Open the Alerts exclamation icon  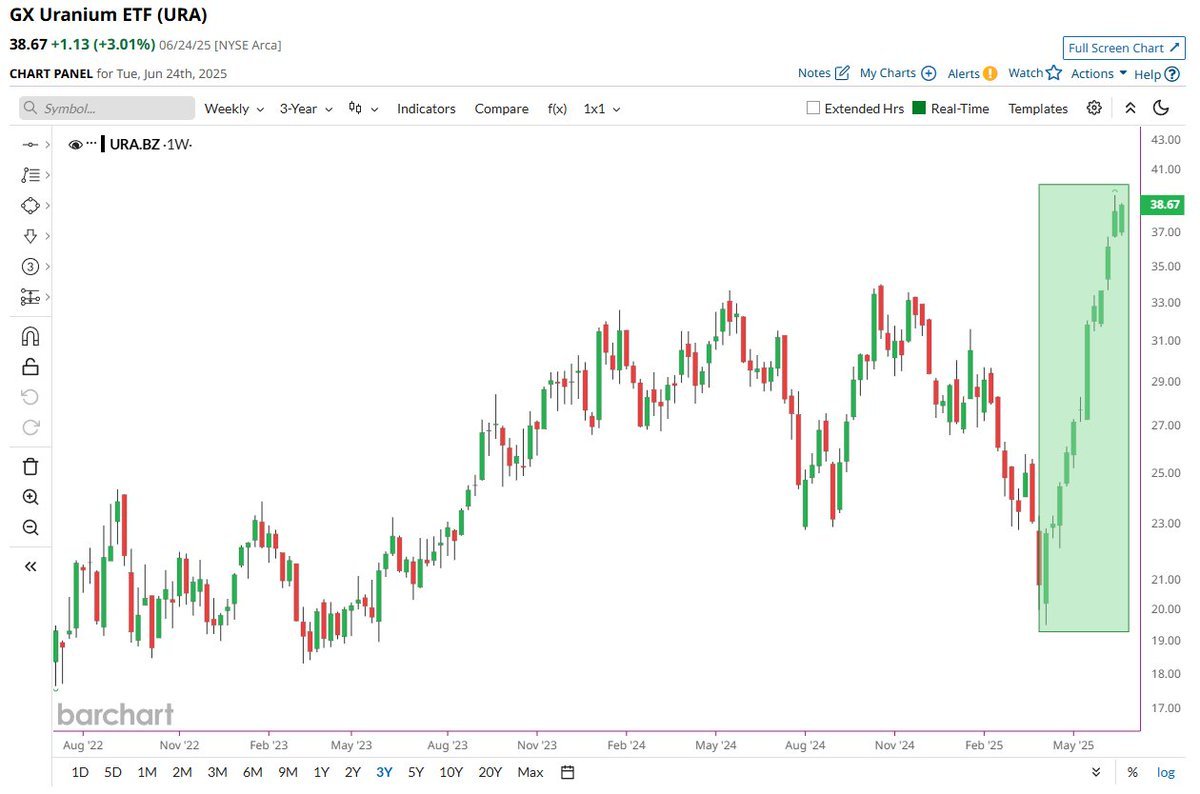pos(990,73)
